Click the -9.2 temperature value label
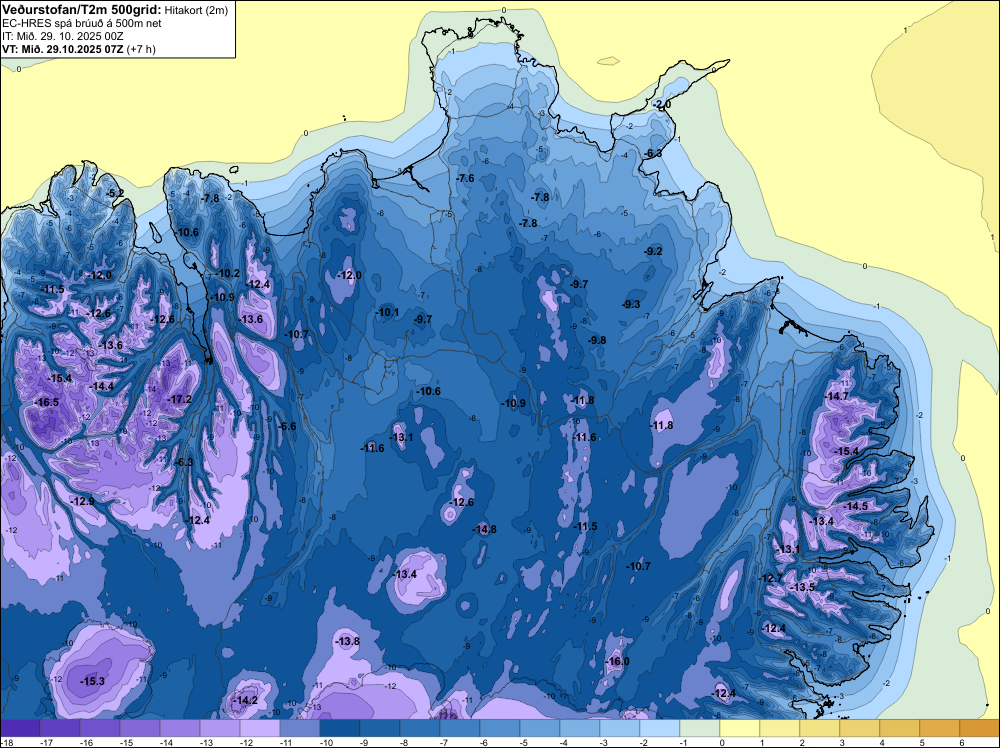This screenshot has width=1000, height=748. pos(654,251)
